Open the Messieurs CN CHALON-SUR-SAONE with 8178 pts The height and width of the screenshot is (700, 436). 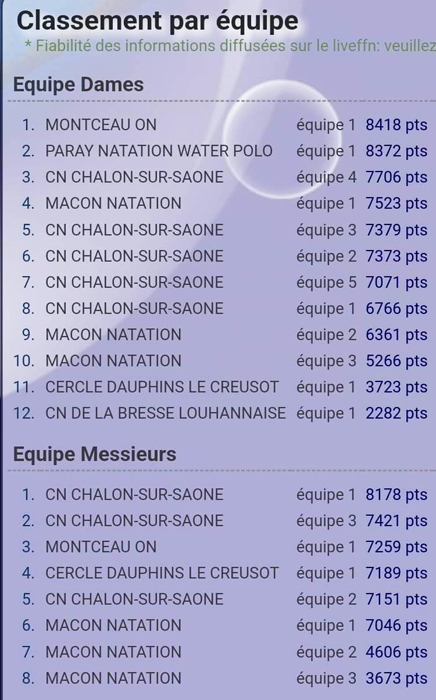(x=134, y=495)
